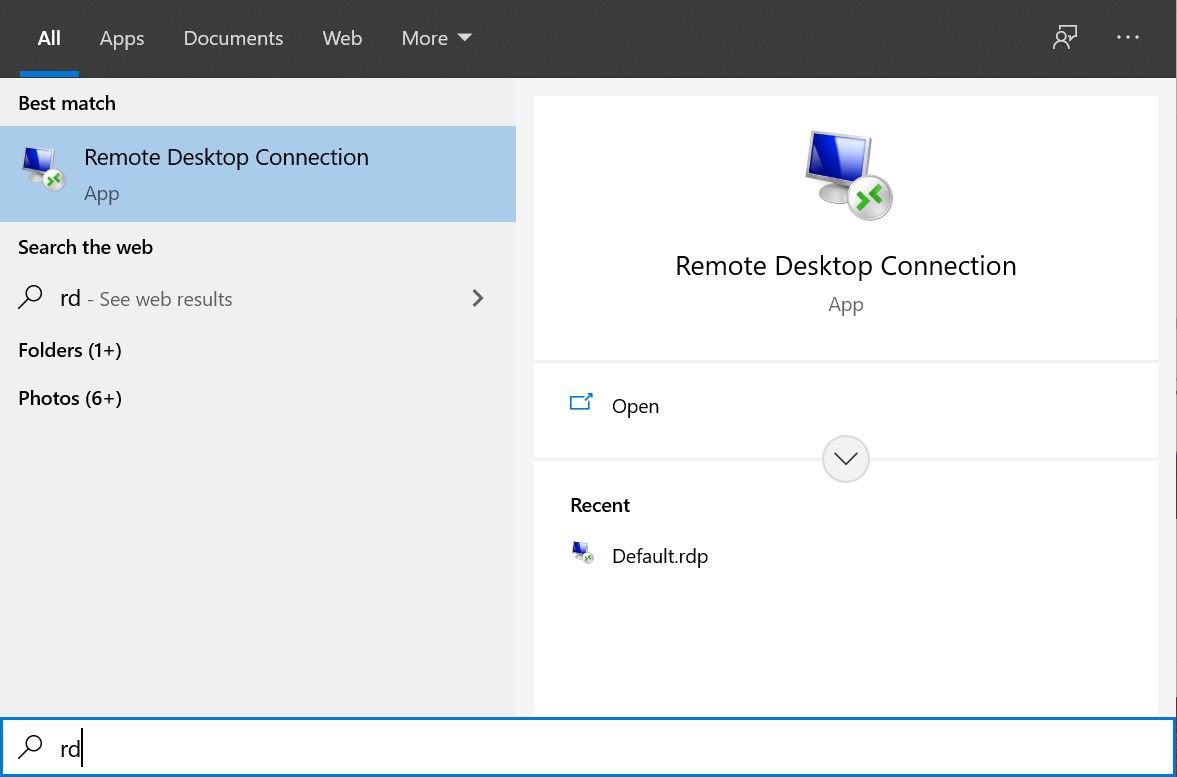Select the All filter tab
The height and width of the screenshot is (777, 1177).
click(49, 38)
